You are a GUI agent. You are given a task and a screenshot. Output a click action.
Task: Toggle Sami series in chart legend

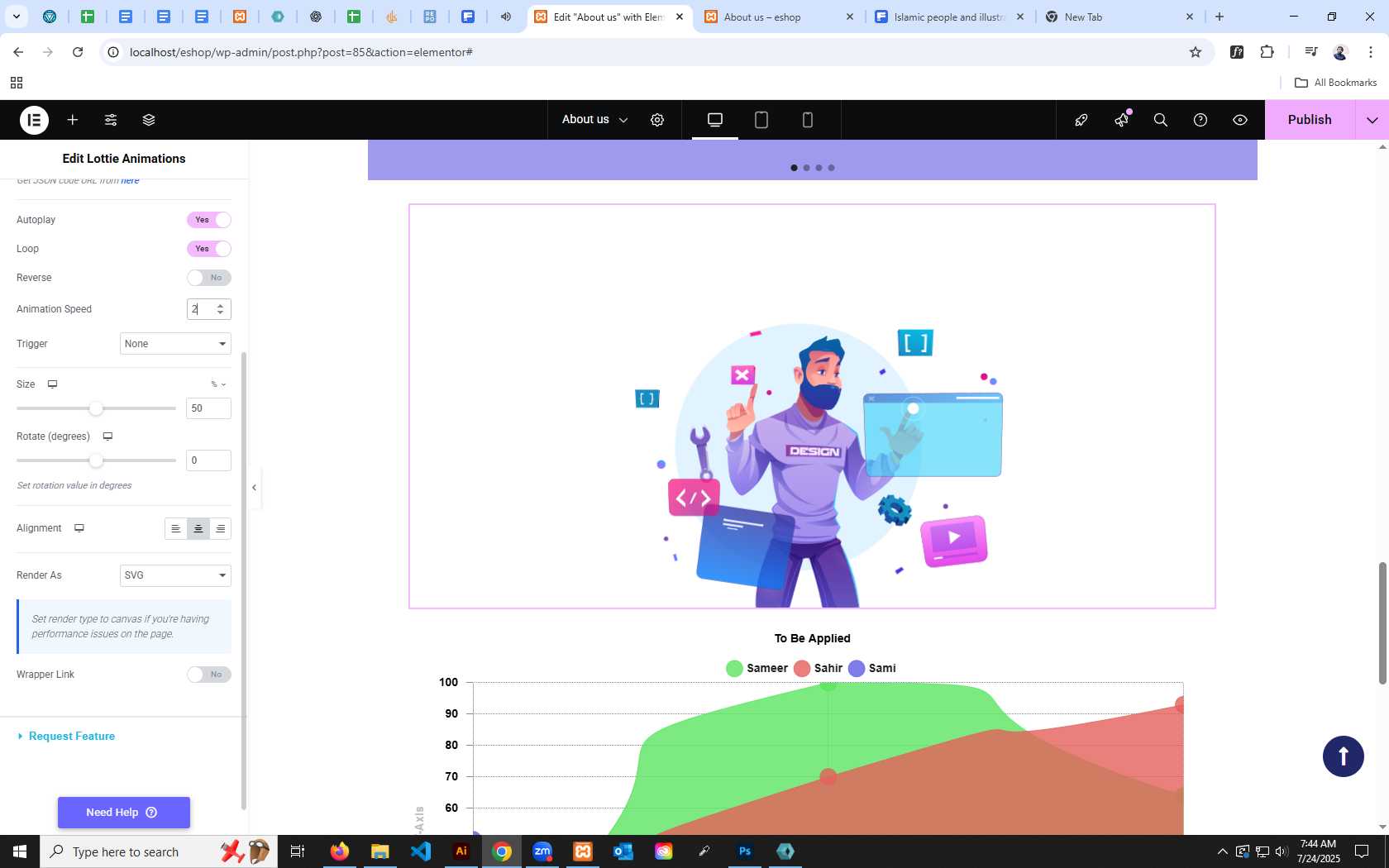click(872, 668)
